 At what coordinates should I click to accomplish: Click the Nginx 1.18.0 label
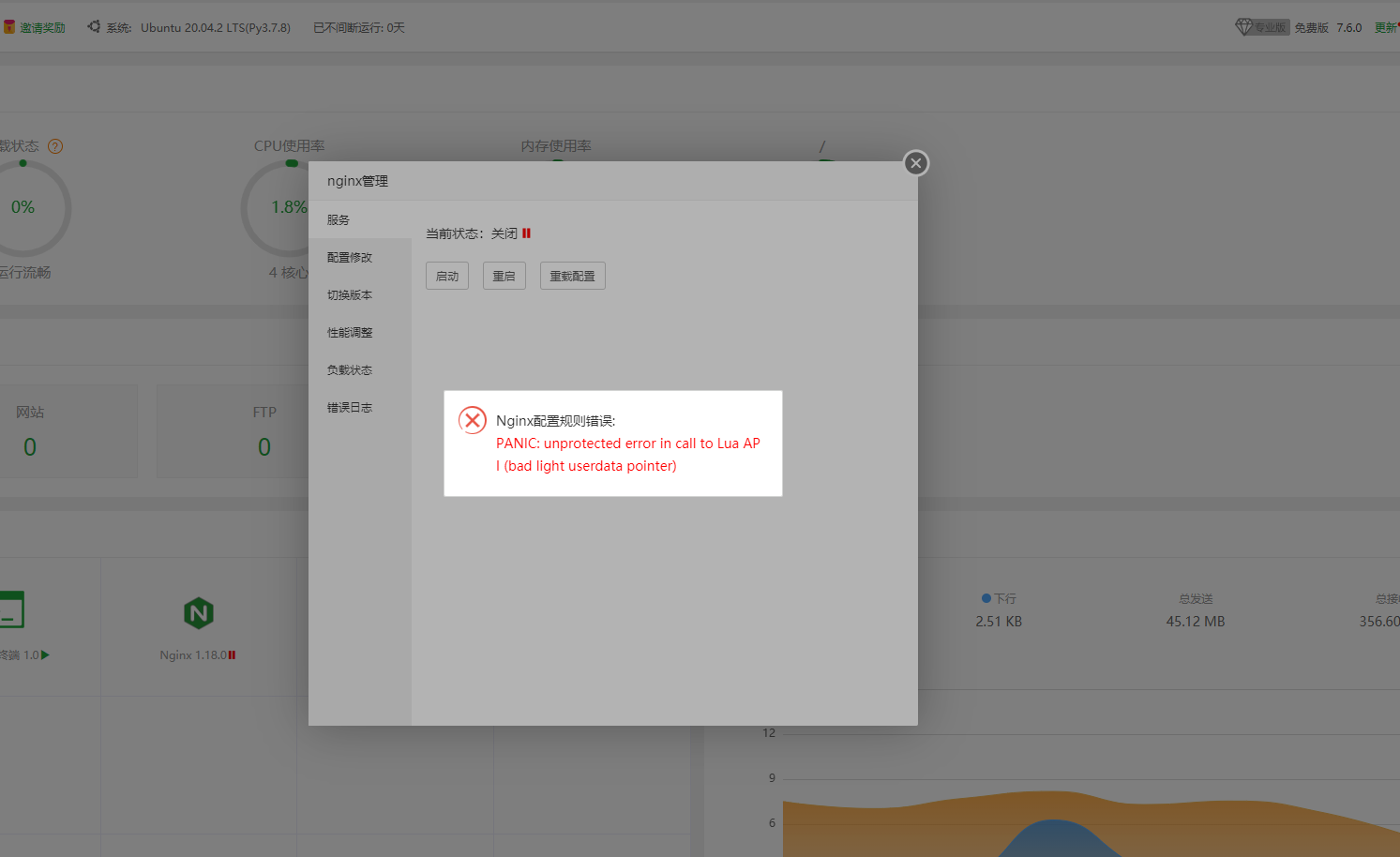(193, 654)
